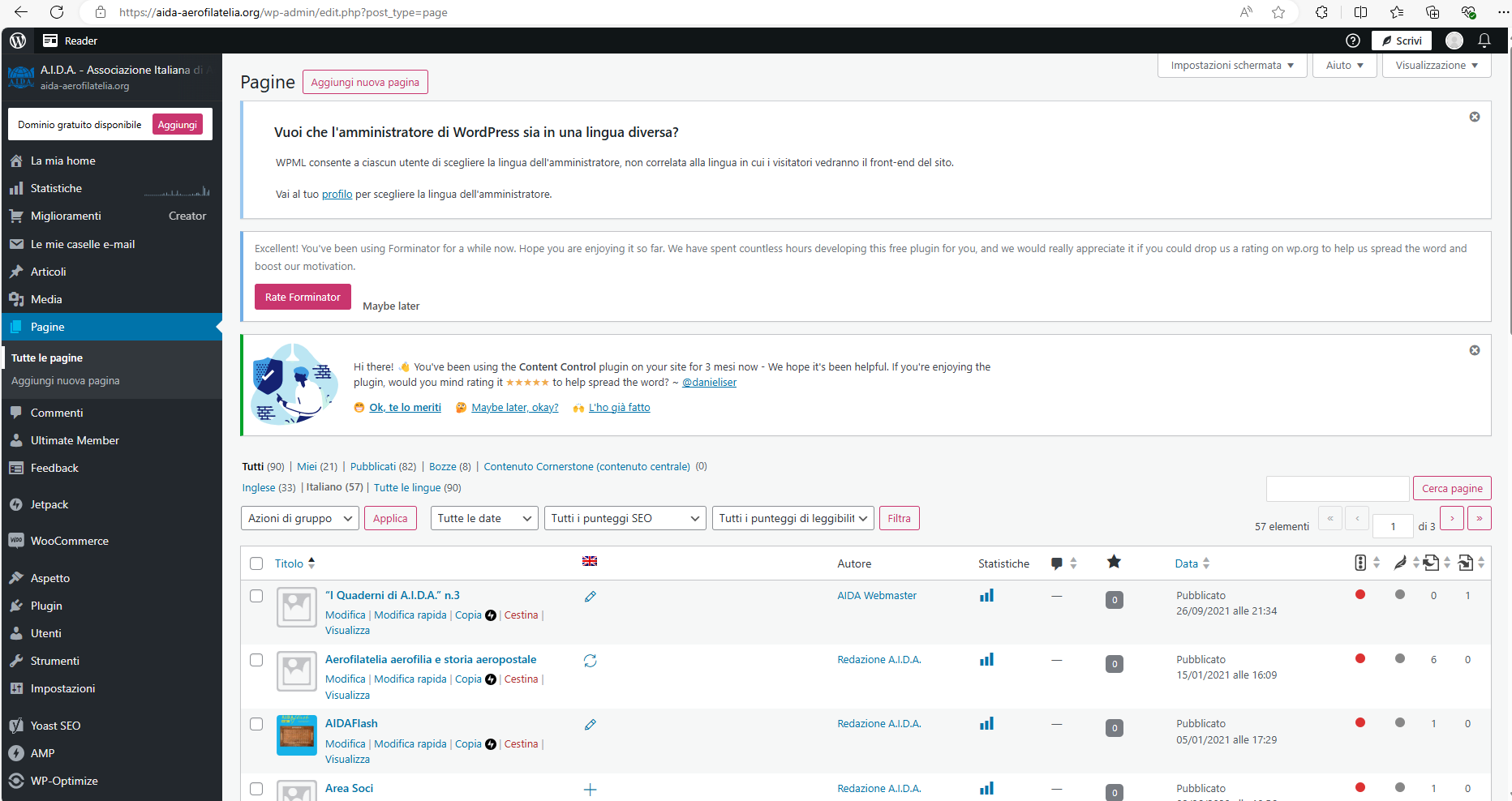Open Tutti i punteggi SEO dropdown
This screenshot has height=801, width=1512.
pyautogui.click(x=625, y=518)
